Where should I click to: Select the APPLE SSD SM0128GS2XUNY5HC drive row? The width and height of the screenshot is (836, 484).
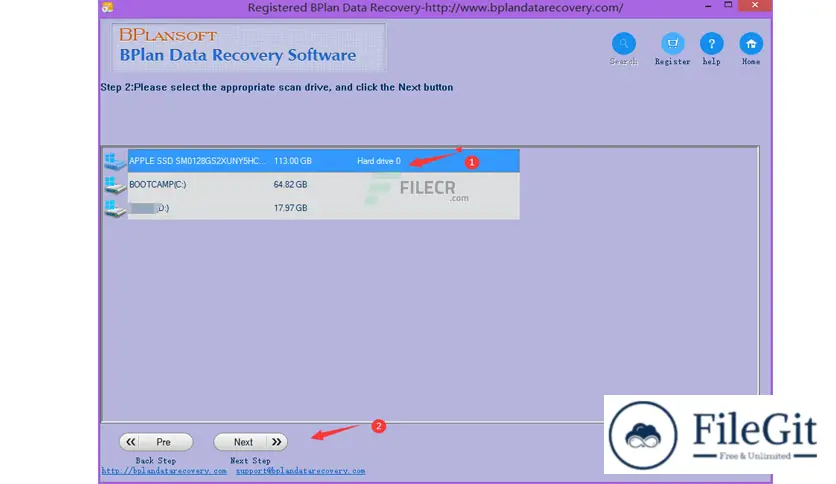(x=324, y=161)
